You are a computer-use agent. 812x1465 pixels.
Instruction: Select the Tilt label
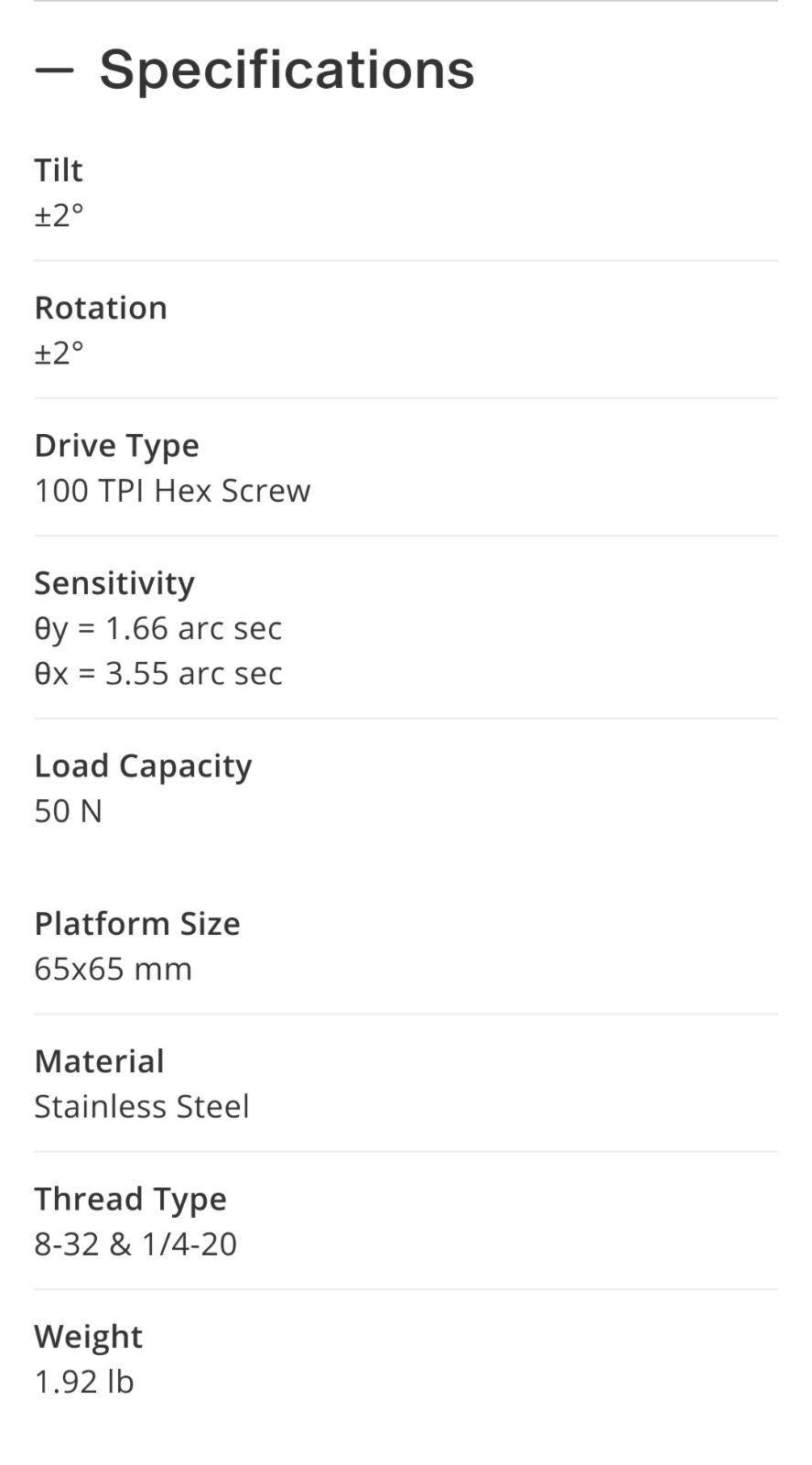(59, 170)
